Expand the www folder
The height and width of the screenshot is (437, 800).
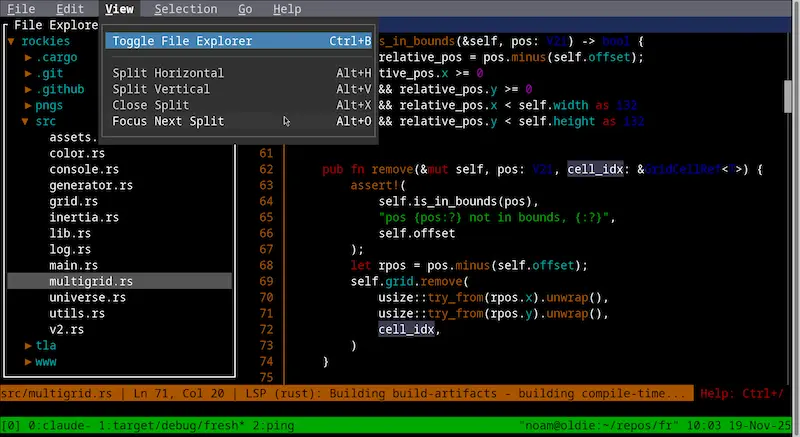tap(46, 361)
